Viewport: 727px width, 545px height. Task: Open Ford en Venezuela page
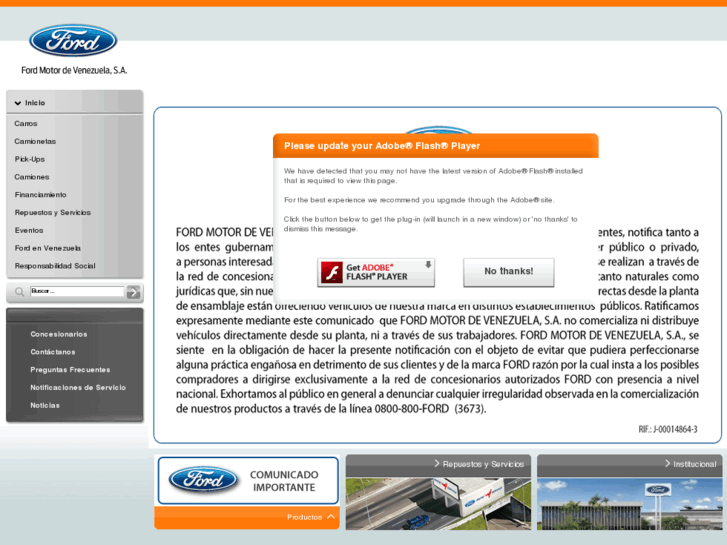pyautogui.click(x=48, y=248)
